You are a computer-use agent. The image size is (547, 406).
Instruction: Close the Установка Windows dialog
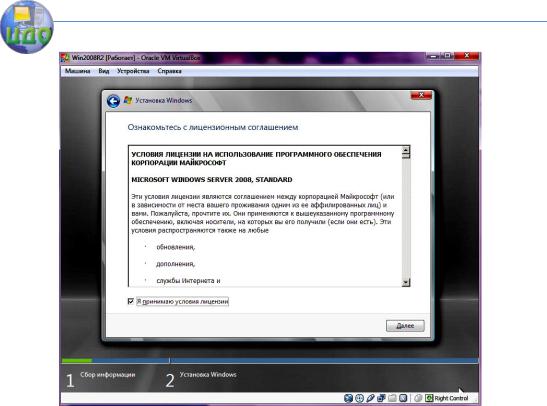(421, 95)
